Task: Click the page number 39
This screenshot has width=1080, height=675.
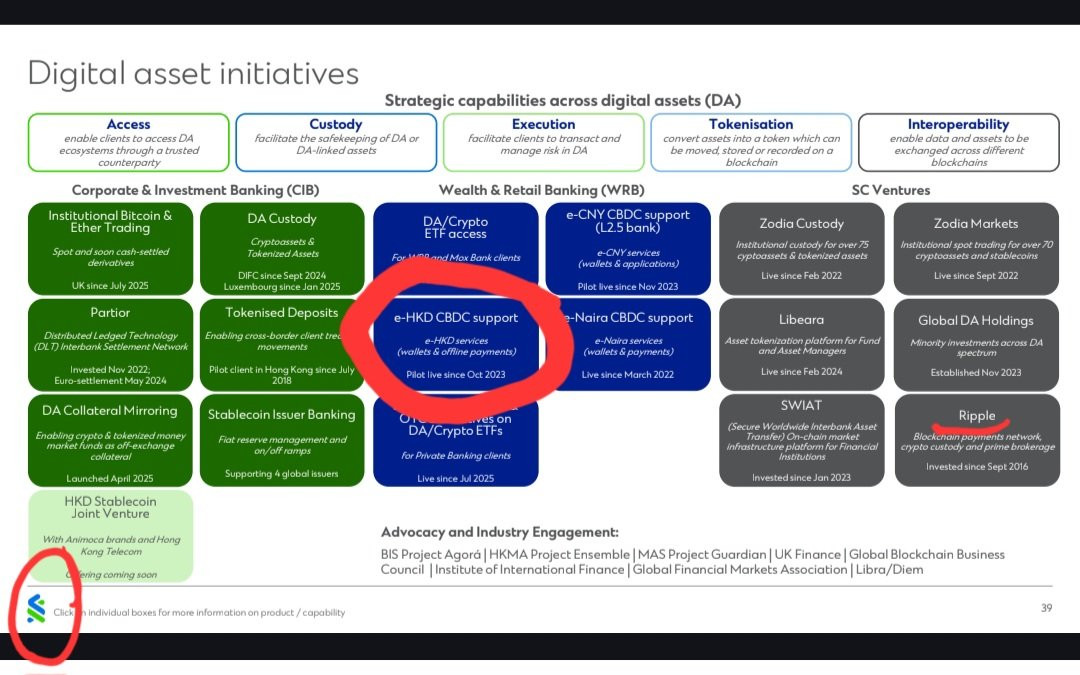Action: (x=1046, y=608)
